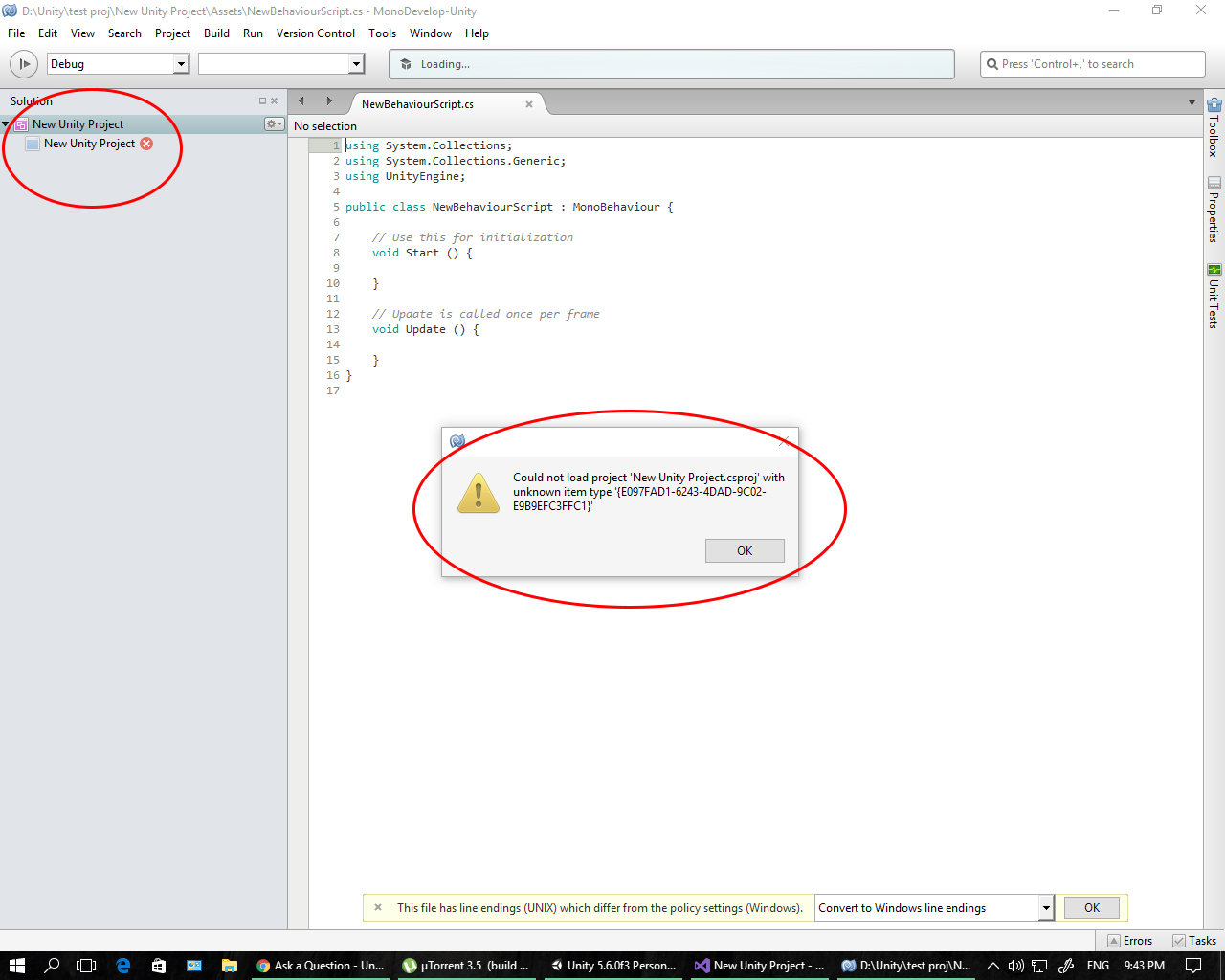1225x980 pixels.
Task: Select the failed New Unity Project item
Action: click(x=89, y=144)
